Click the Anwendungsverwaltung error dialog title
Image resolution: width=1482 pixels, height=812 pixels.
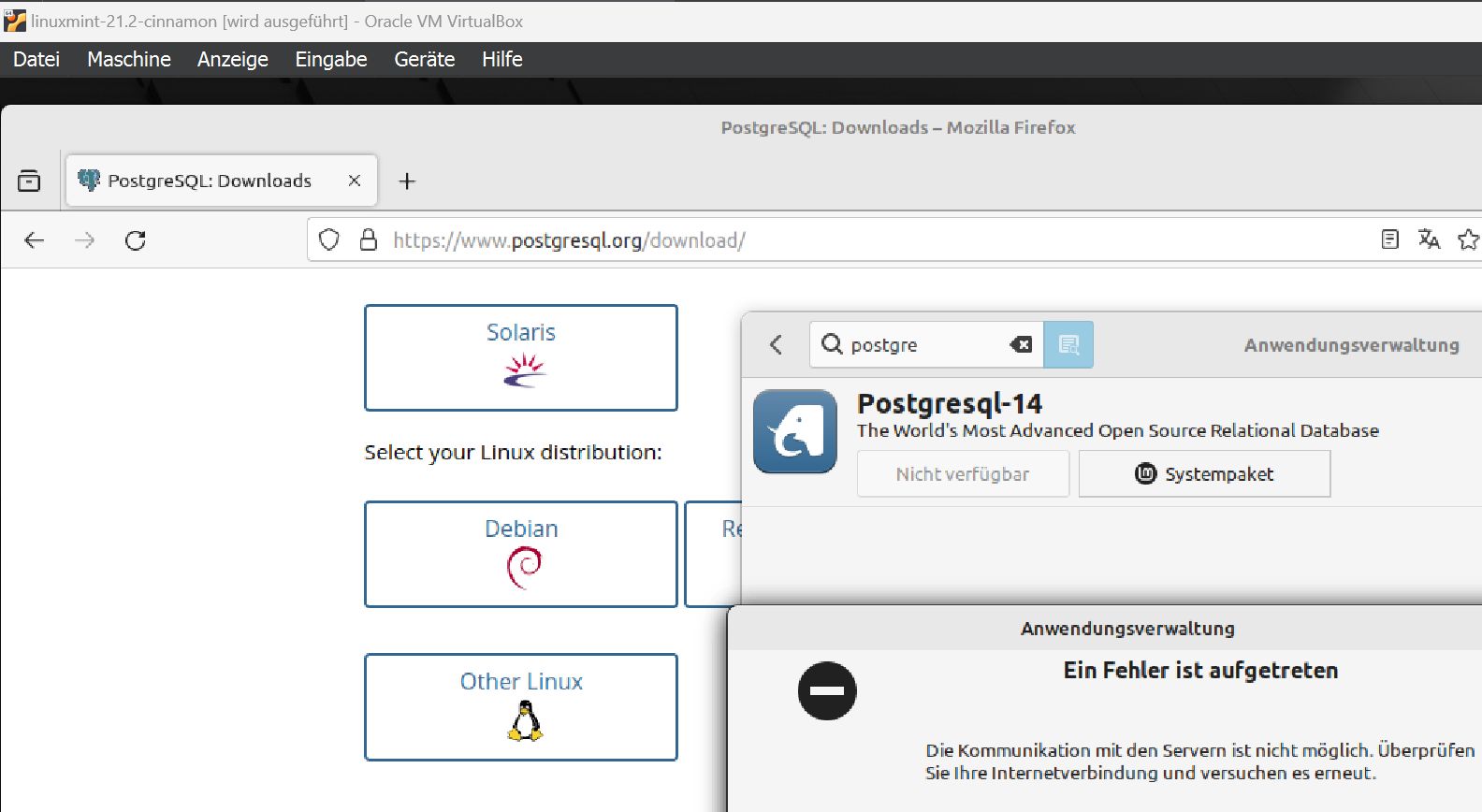1127,629
